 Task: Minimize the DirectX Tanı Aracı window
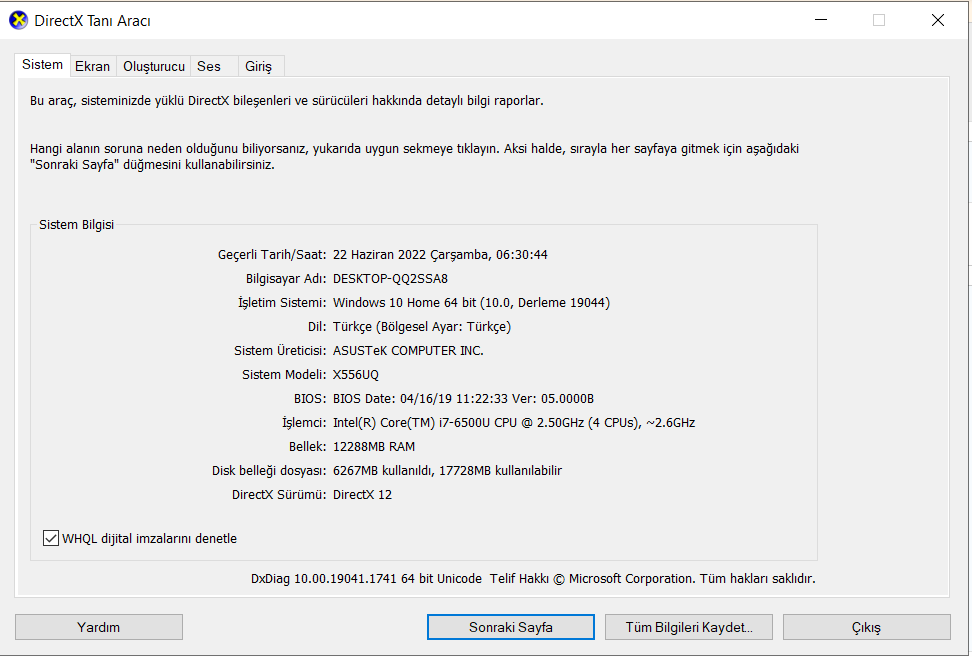(x=821, y=20)
